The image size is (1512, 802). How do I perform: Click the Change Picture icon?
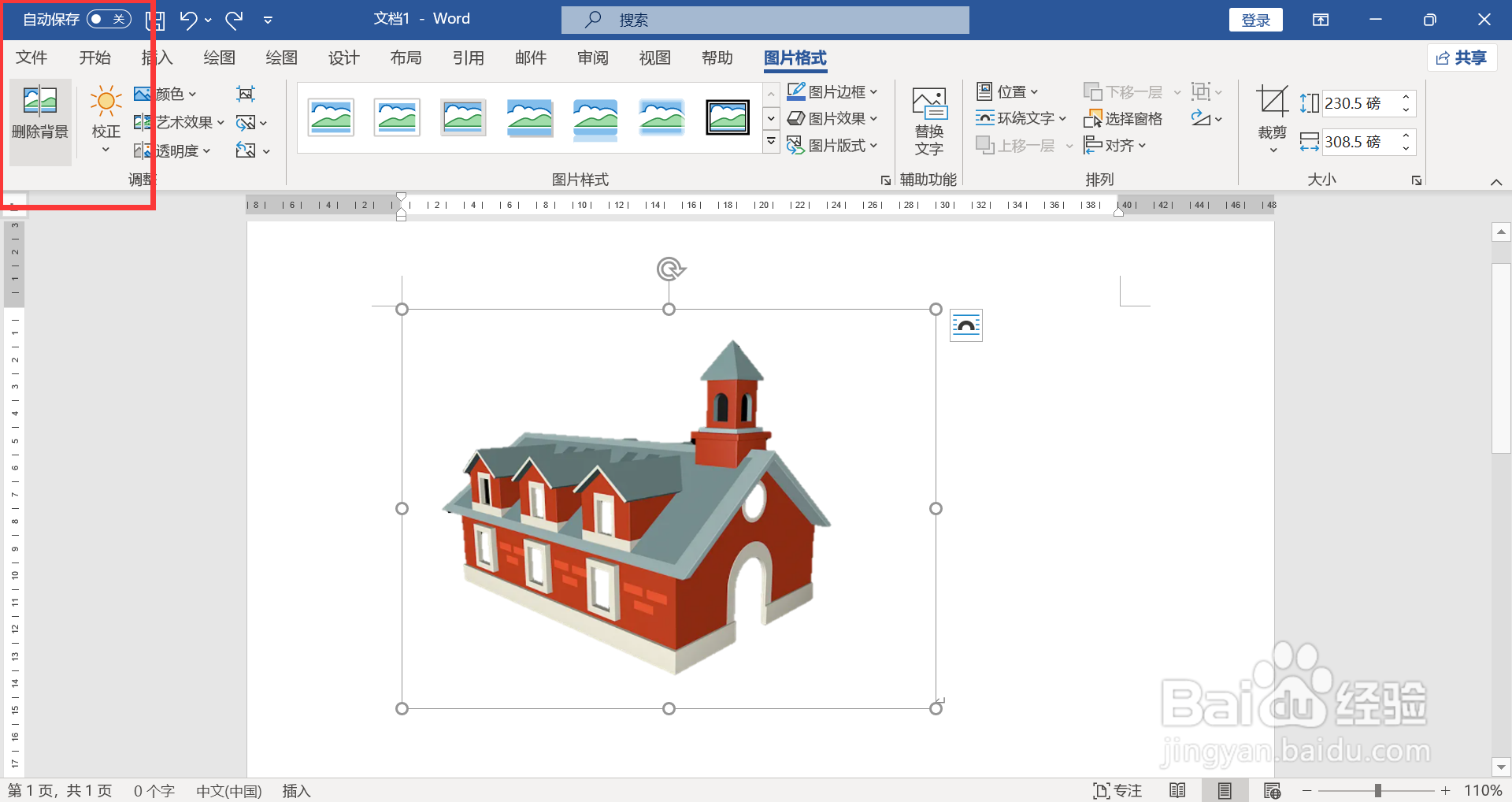(x=251, y=122)
